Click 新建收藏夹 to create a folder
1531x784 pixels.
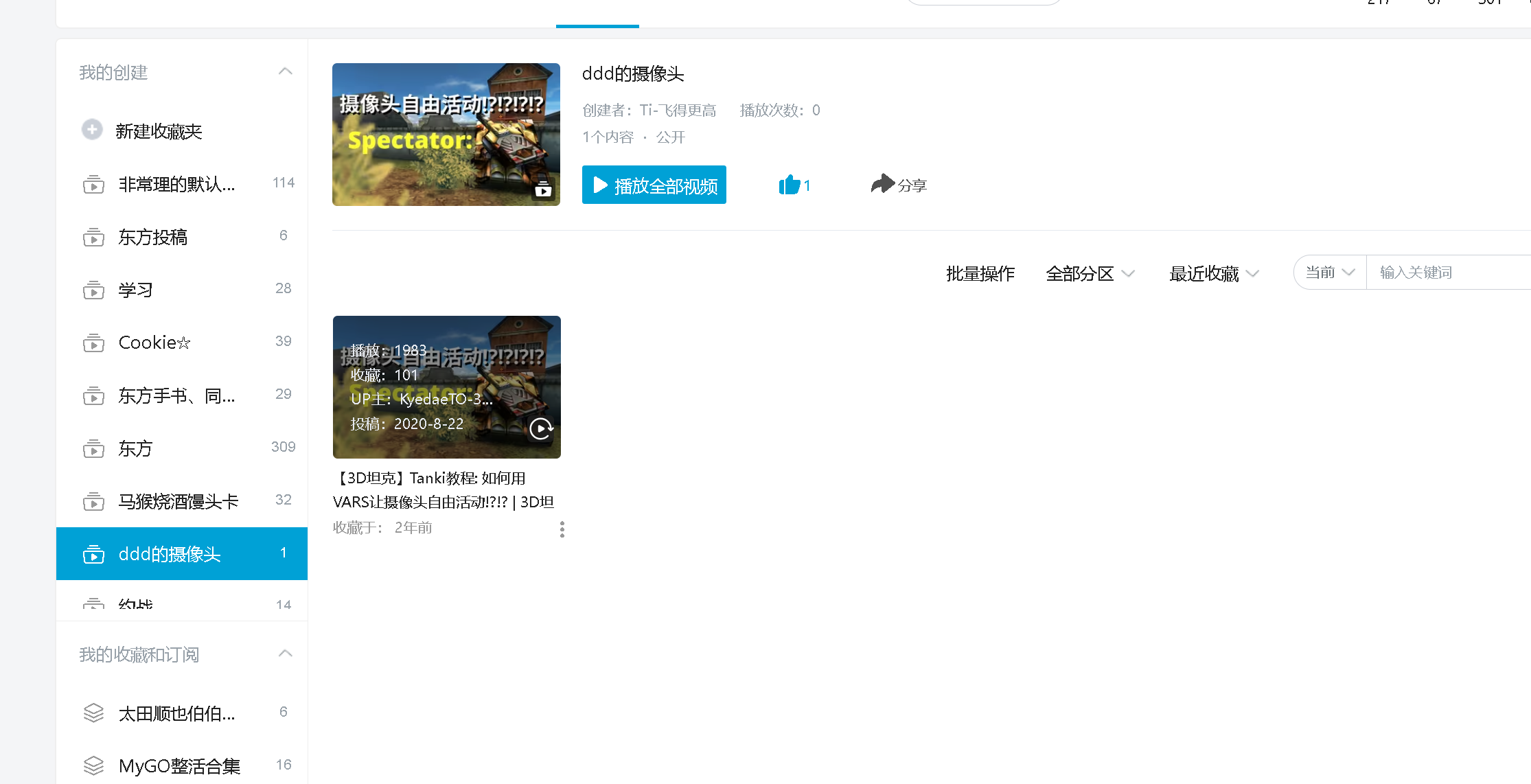tap(159, 131)
